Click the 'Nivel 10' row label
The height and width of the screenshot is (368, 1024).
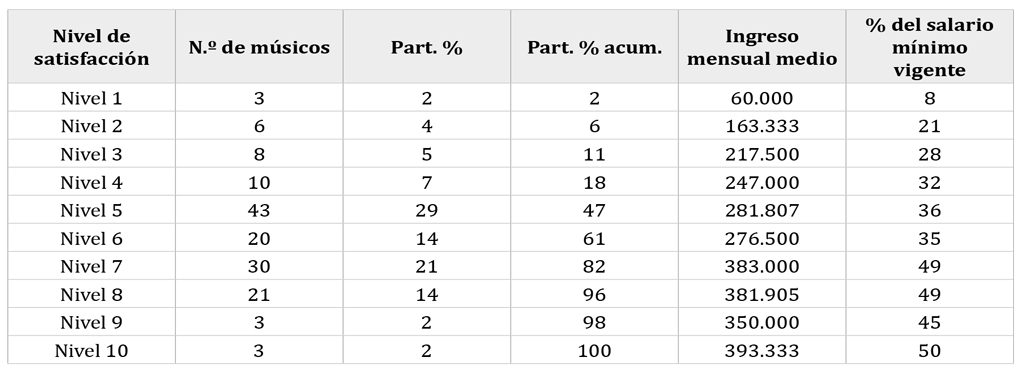coord(91,350)
